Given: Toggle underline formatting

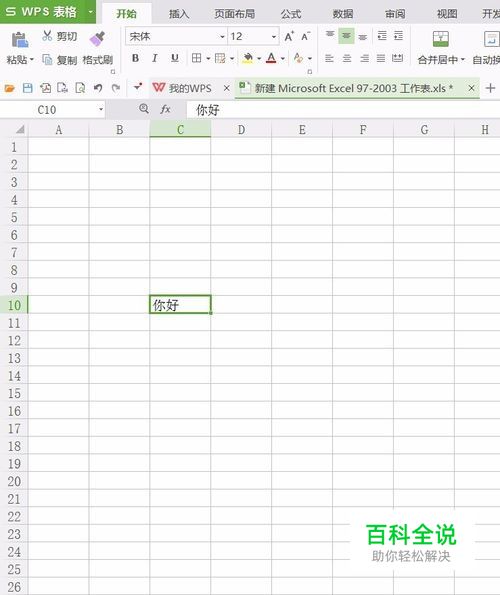Looking at the screenshot, I should (175, 58).
